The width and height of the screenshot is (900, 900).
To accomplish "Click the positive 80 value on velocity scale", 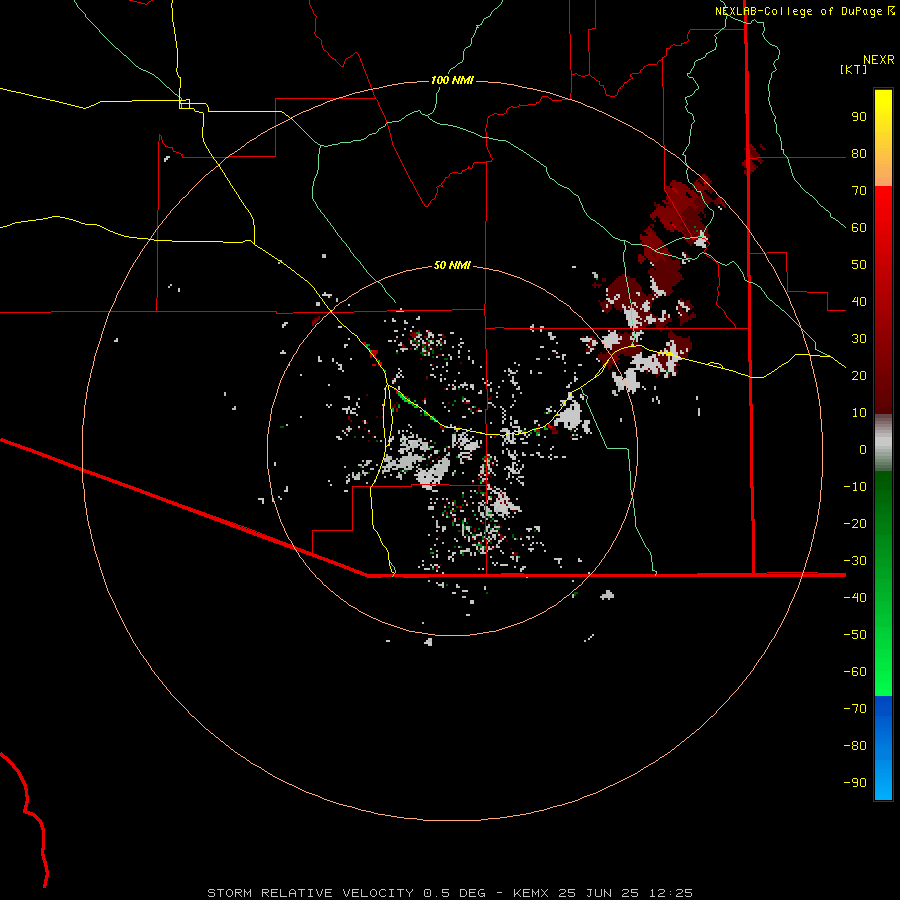I will 859,154.
